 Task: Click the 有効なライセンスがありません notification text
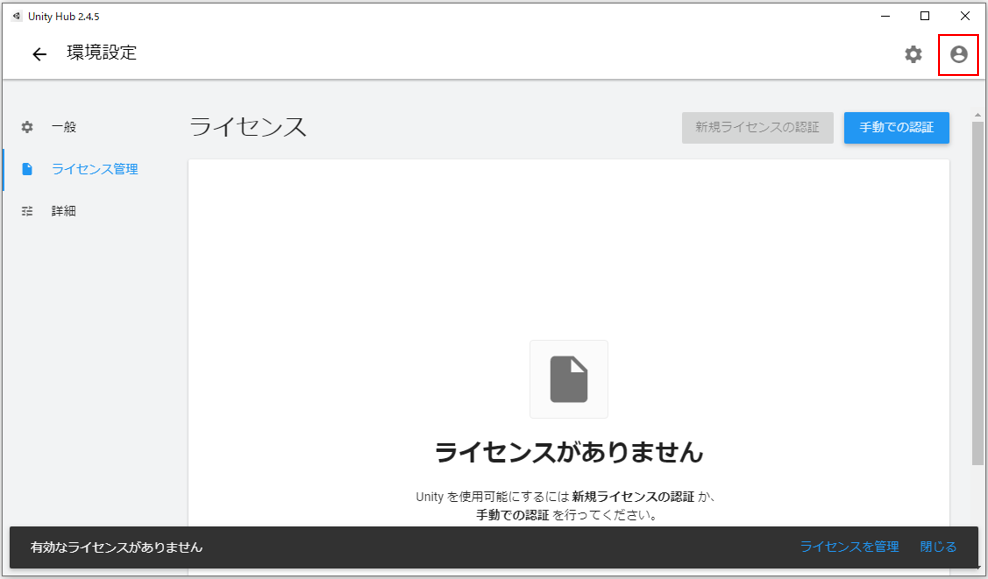tap(117, 547)
